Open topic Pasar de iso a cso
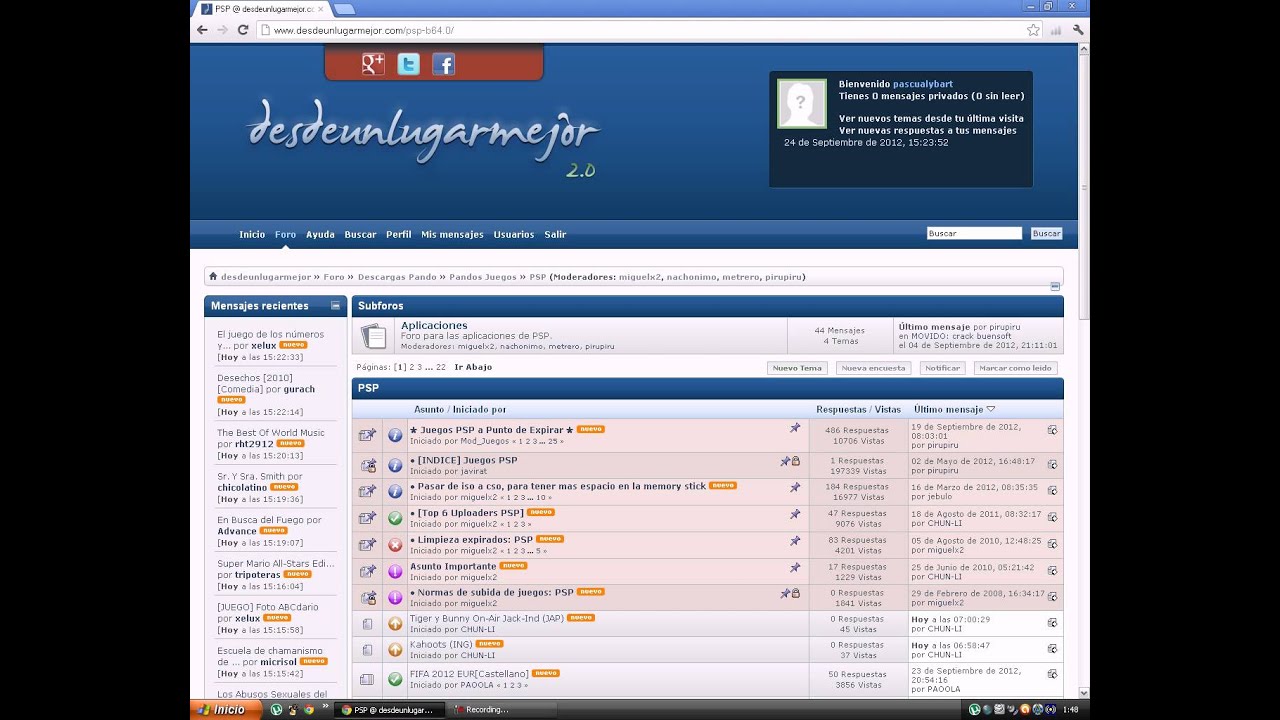This screenshot has width=1280, height=720. tap(562, 486)
